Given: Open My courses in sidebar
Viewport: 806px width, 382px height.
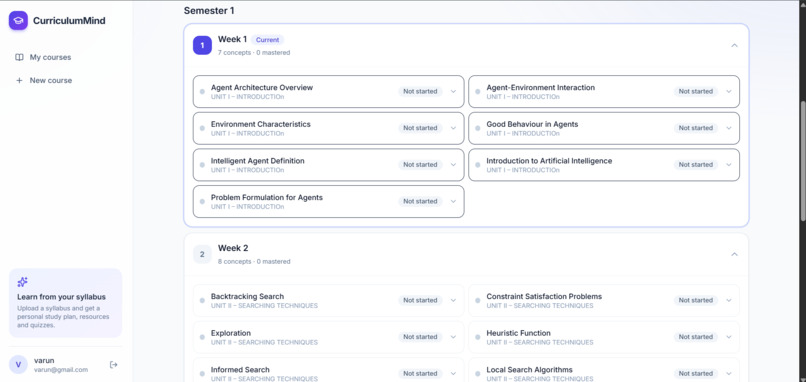Looking at the screenshot, I should coord(65,57).
